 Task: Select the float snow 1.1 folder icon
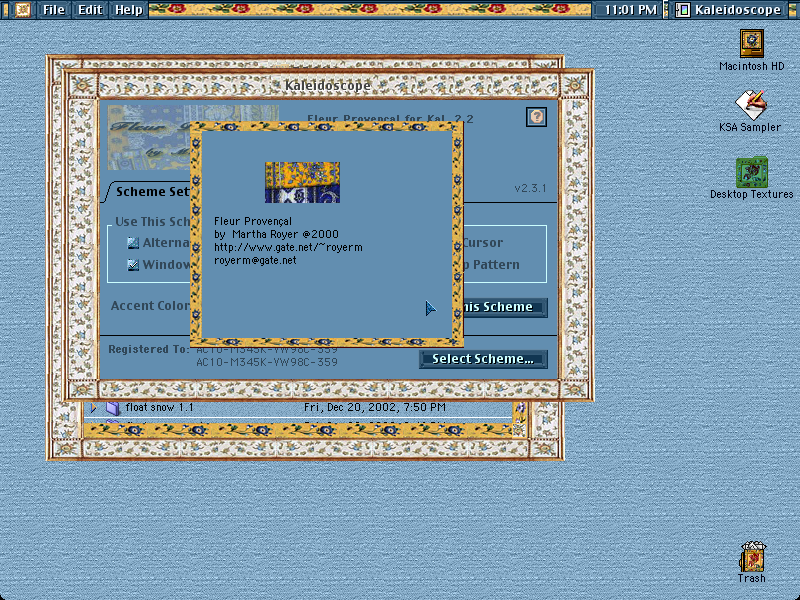[113, 408]
